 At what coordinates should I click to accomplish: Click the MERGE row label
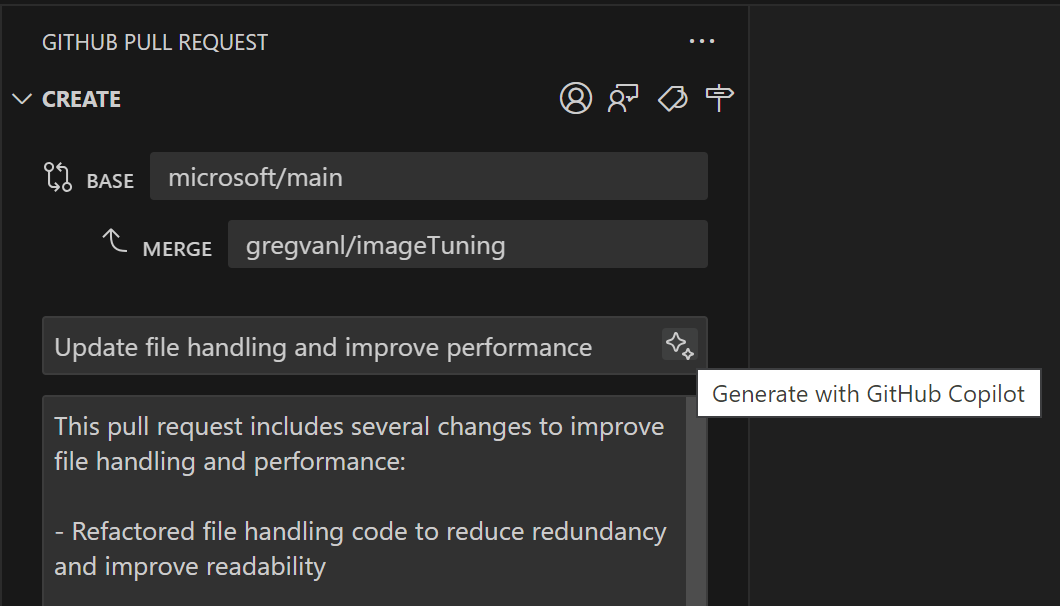[x=177, y=249]
